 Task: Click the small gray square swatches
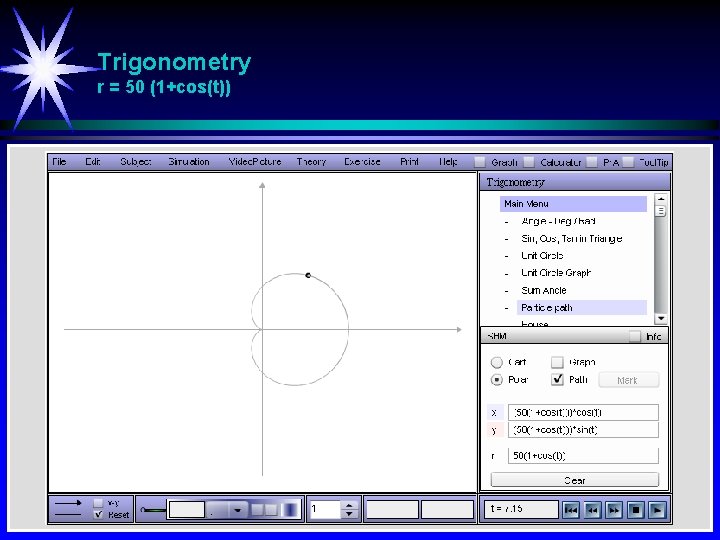[264, 510]
